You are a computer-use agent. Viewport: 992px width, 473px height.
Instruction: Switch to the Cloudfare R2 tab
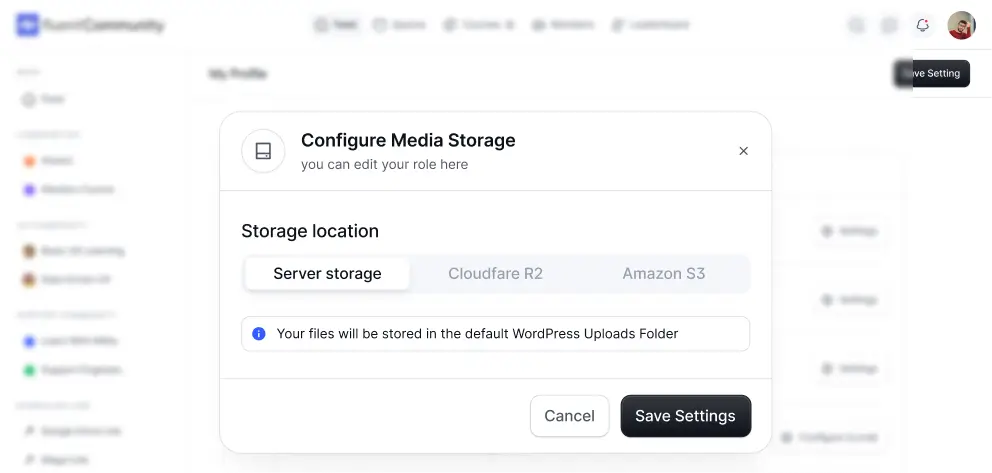pyautogui.click(x=495, y=274)
